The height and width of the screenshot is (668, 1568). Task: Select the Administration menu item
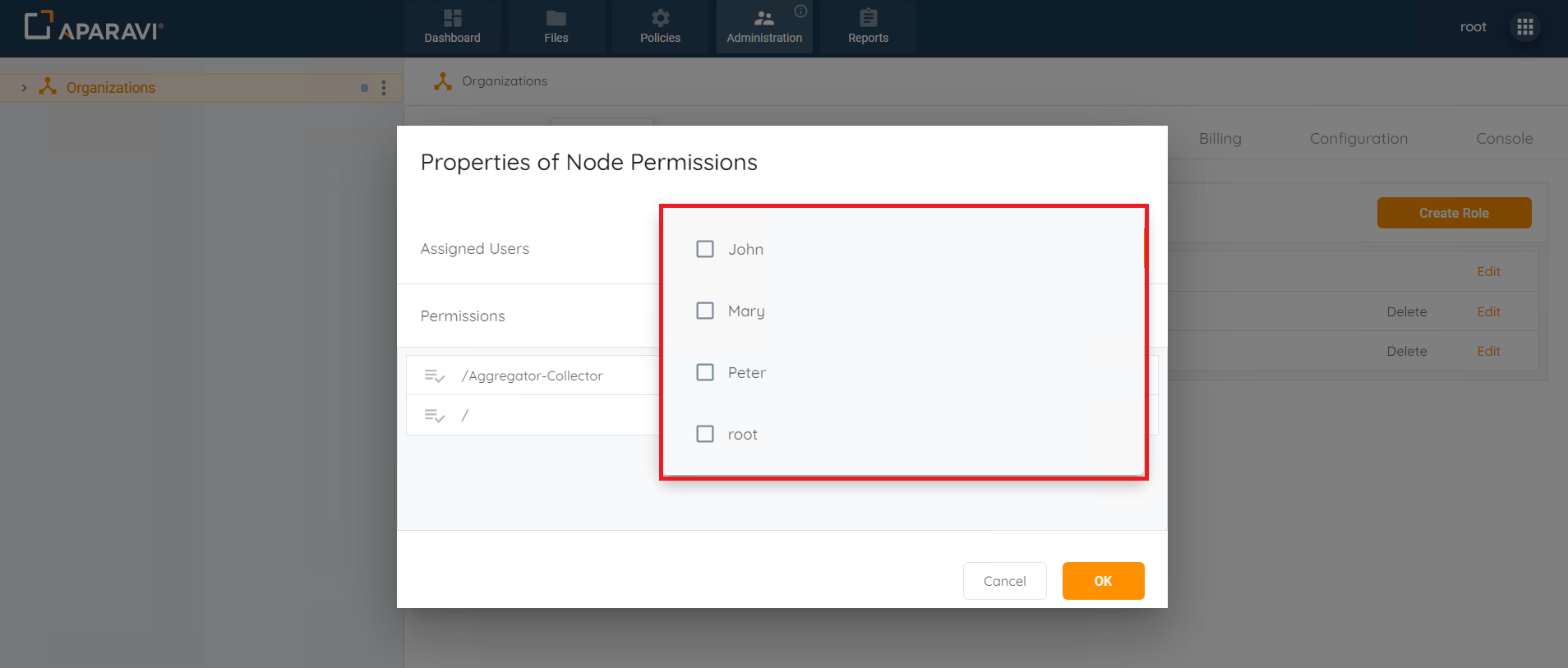click(764, 27)
